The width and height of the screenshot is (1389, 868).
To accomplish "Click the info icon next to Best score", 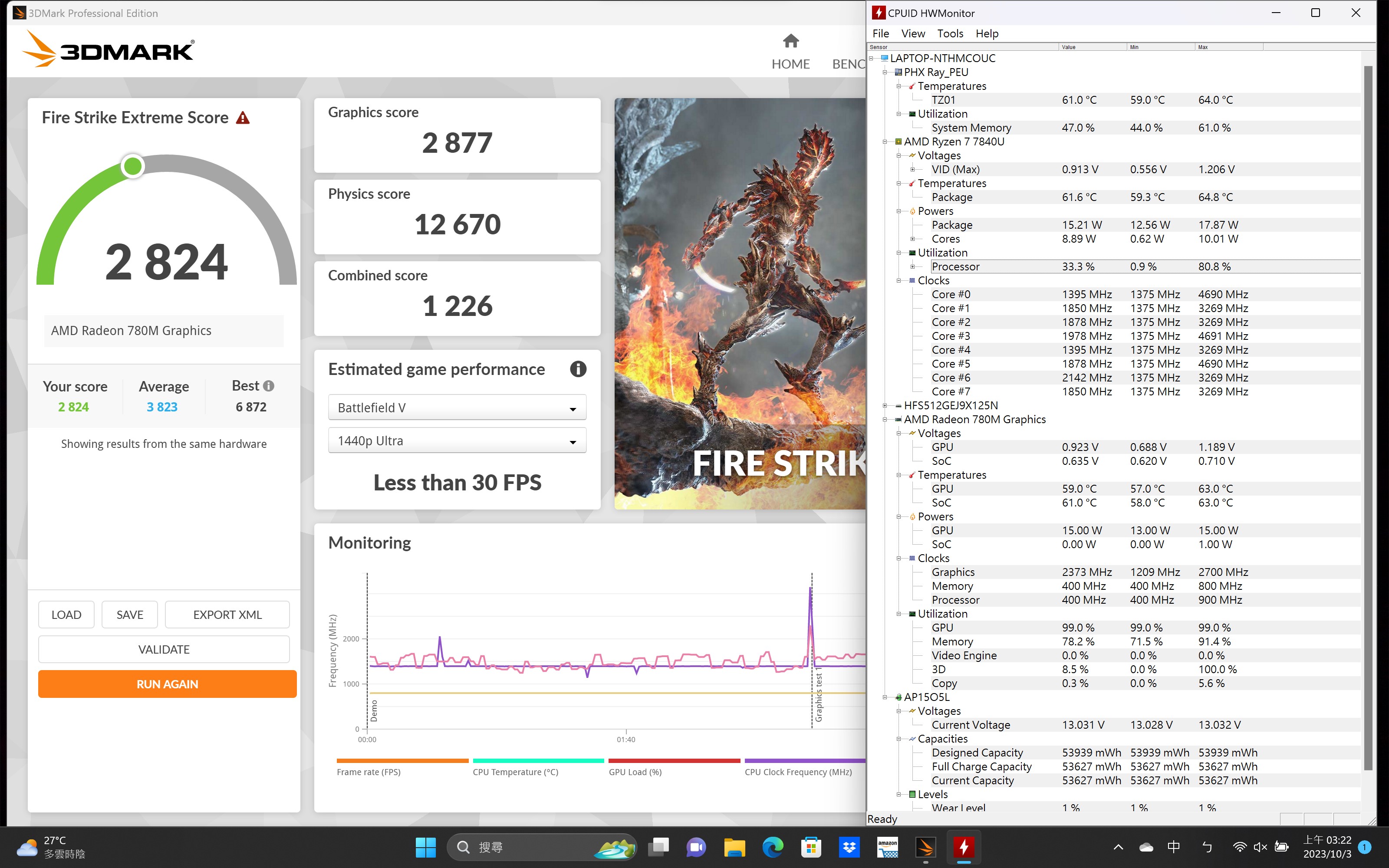I will (269, 385).
